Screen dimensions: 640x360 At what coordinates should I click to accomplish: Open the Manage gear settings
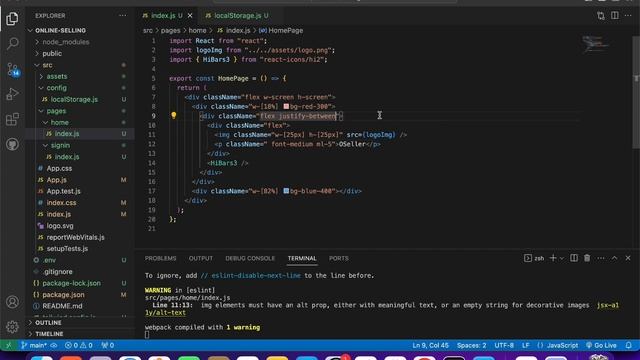(x=12, y=327)
